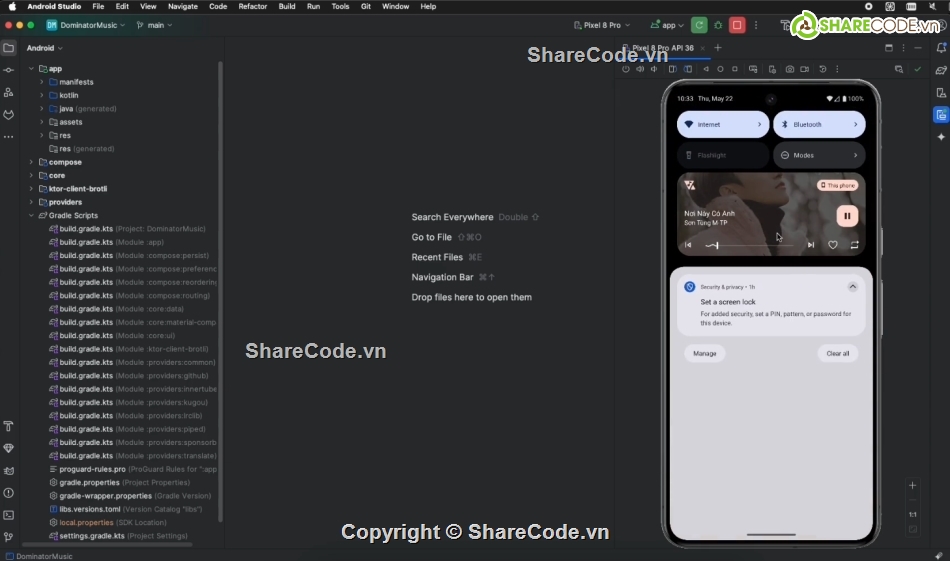950x561 pixels.
Task: Click the emulator Back triangle button
Action: (706, 69)
